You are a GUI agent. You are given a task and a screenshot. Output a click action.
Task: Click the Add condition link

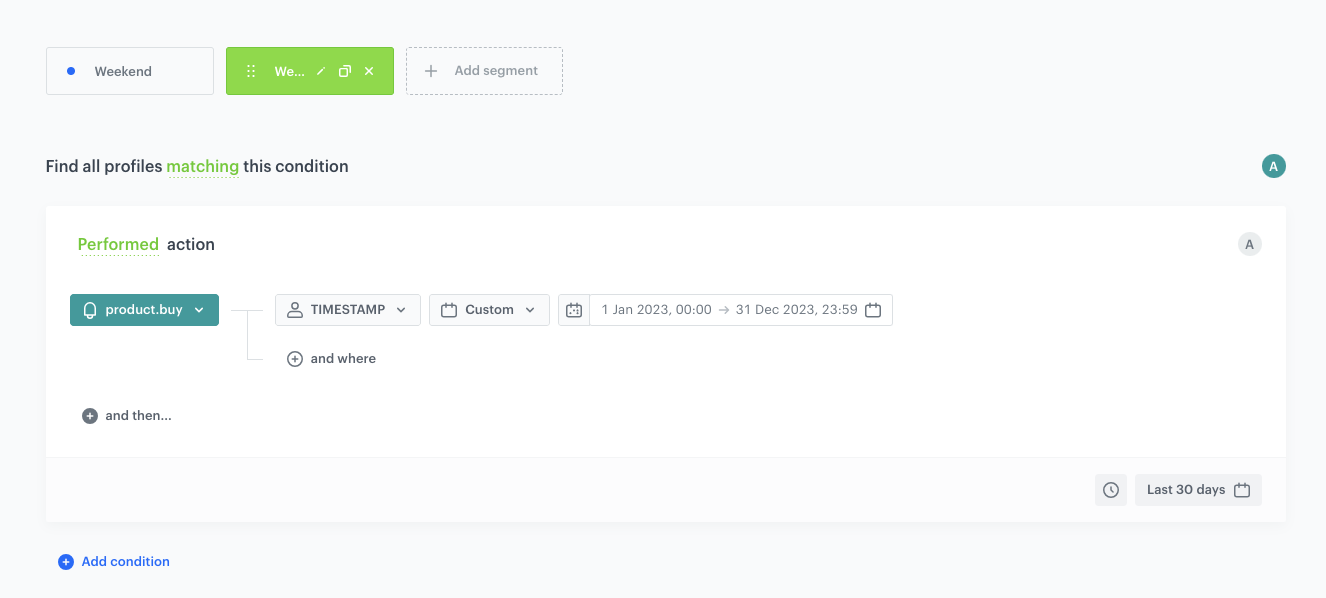[x=114, y=562]
